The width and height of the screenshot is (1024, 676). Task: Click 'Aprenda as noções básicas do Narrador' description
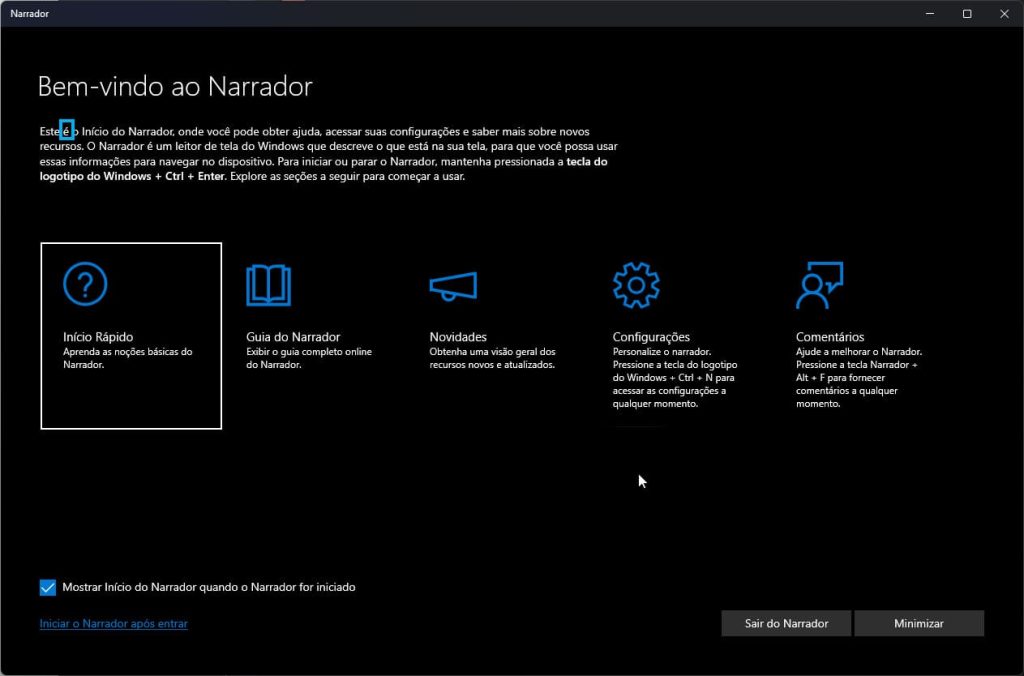click(x=127, y=358)
